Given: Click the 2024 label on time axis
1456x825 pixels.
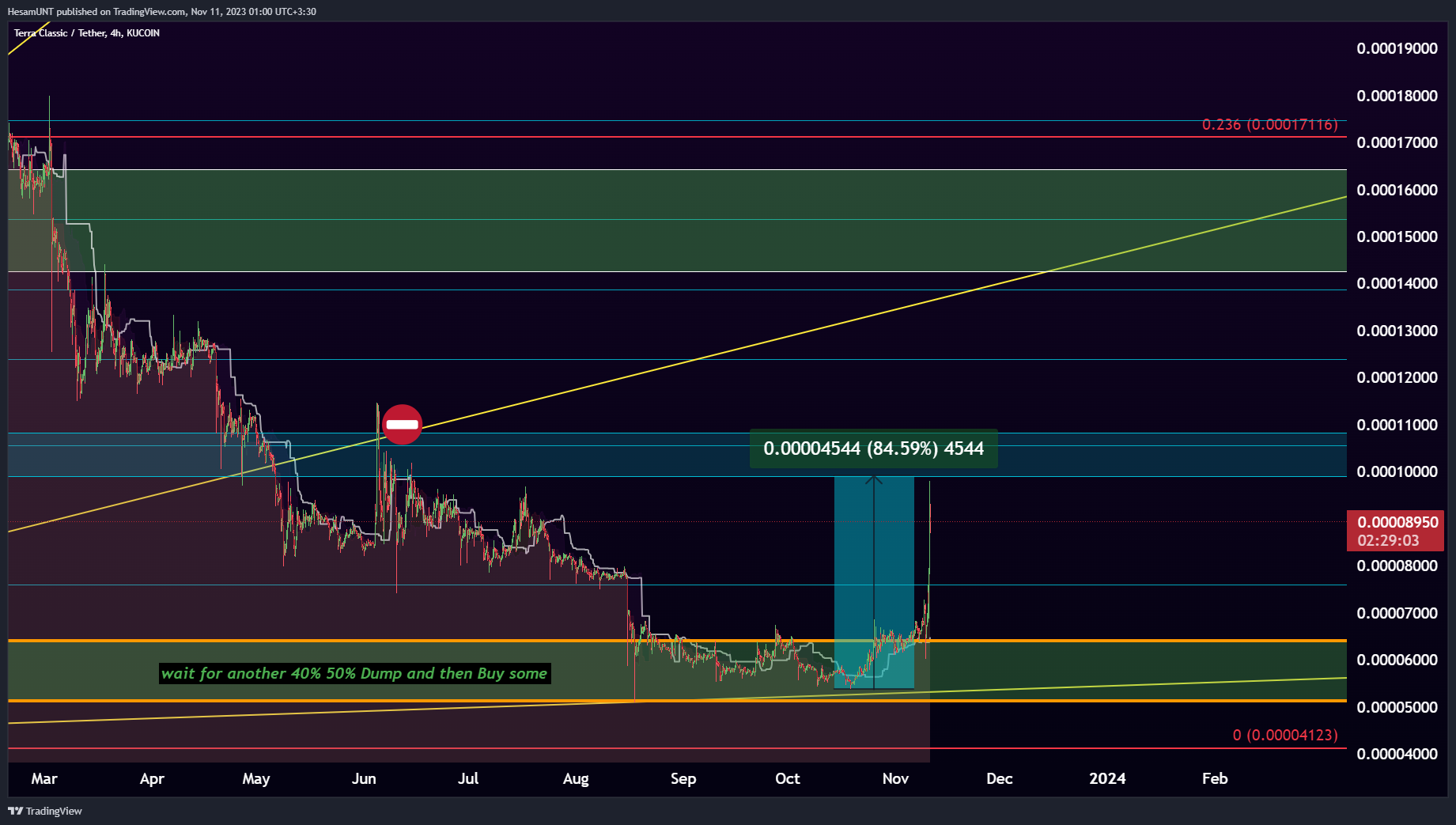Looking at the screenshot, I should tap(1107, 778).
